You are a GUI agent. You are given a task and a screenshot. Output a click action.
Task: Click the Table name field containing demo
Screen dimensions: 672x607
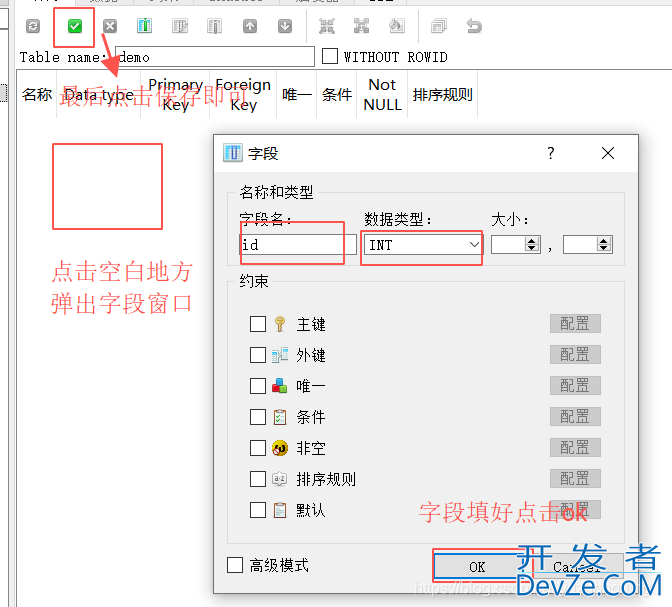215,57
